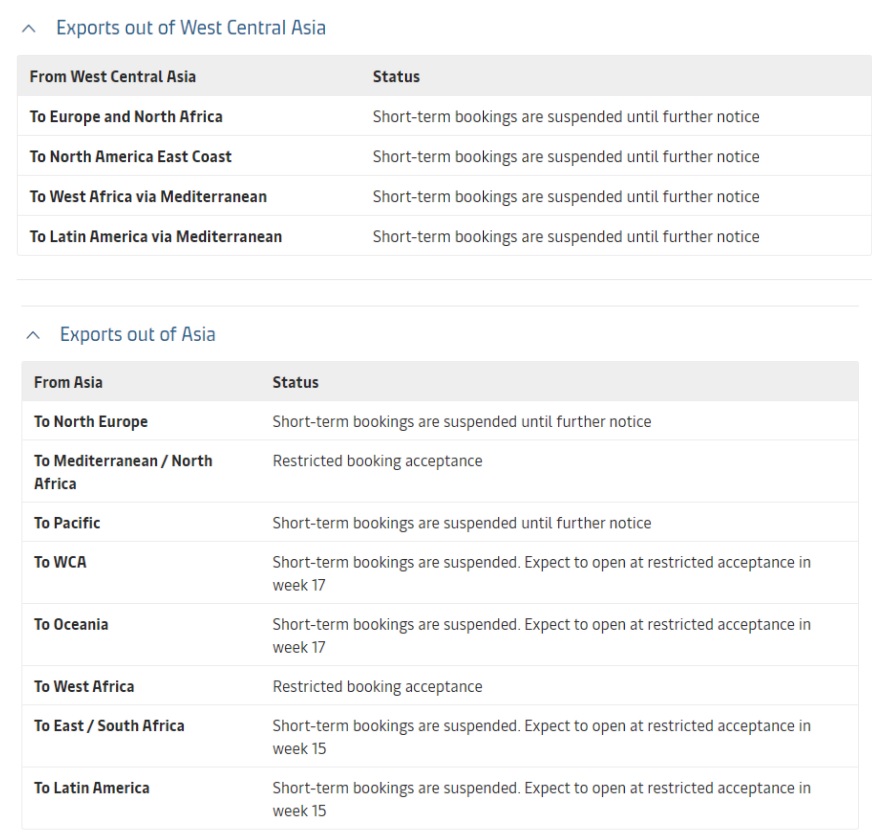
Task: Collapse the West Central Asia exports chevron
Action: tap(30, 29)
